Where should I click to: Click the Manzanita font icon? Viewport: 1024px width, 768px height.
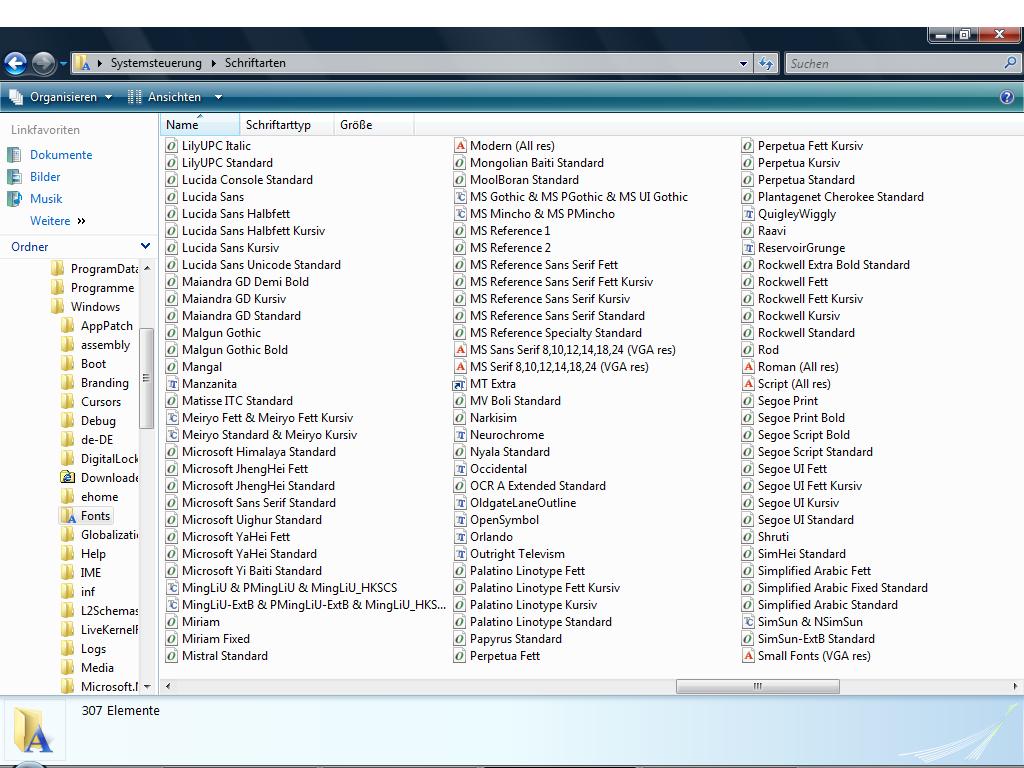[172, 384]
